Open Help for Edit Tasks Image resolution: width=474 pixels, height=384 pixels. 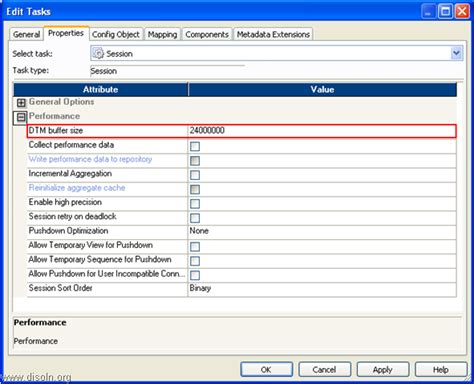[x=441, y=370]
